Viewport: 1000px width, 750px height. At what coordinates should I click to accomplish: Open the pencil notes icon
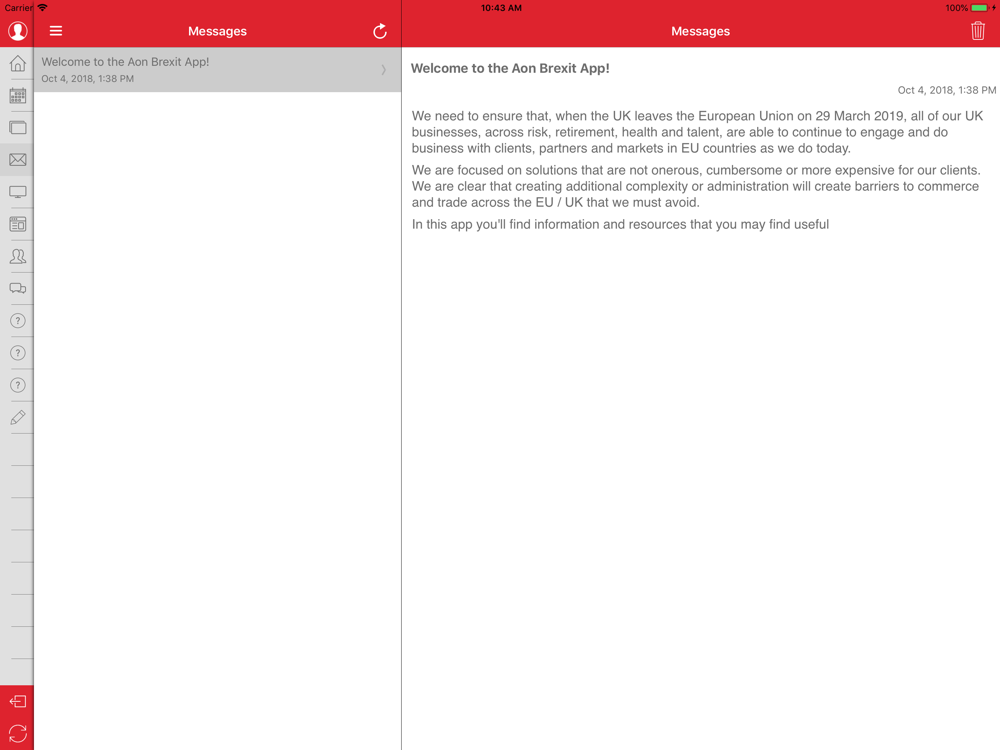18,417
